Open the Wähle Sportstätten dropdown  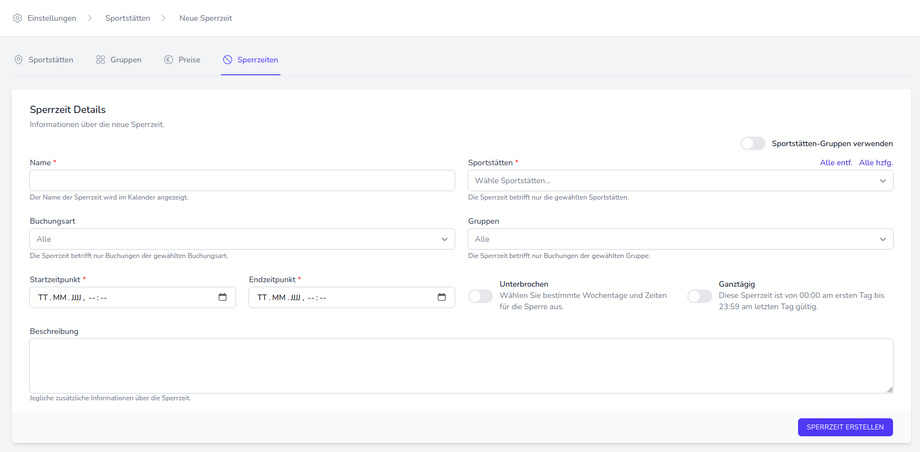click(x=681, y=181)
